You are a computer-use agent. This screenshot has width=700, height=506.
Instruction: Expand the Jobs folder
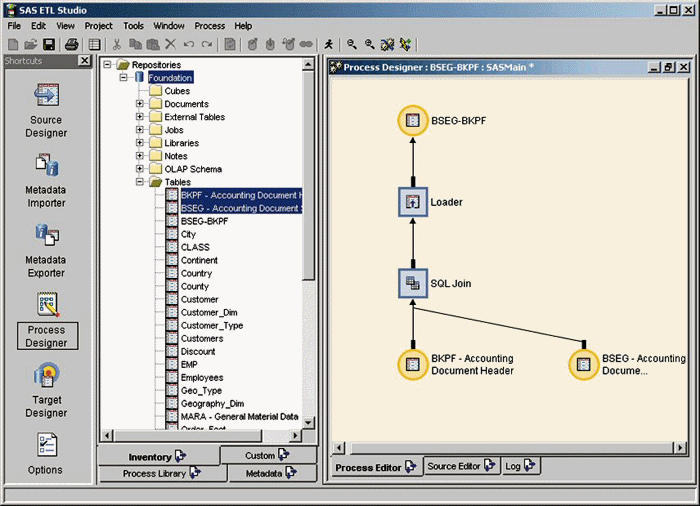point(140,130)
